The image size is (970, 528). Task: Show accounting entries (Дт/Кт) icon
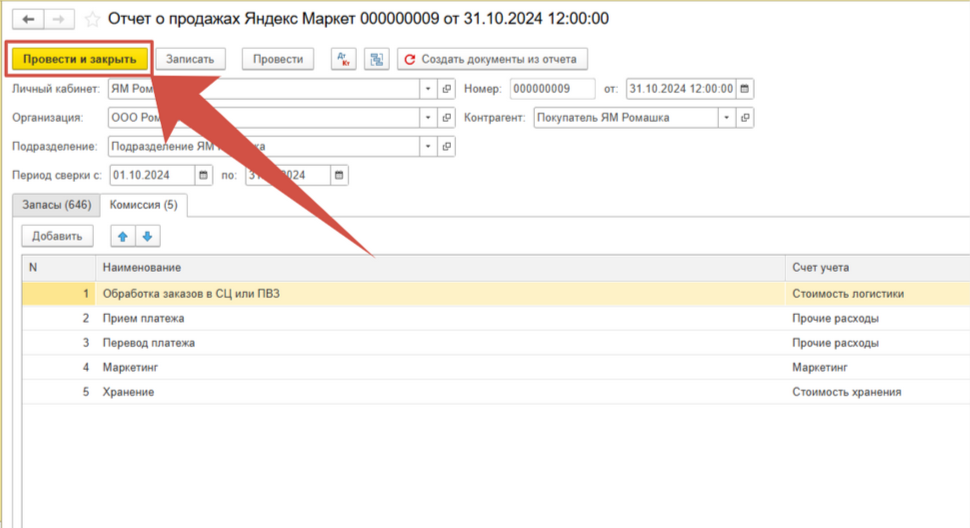point(344,59)
